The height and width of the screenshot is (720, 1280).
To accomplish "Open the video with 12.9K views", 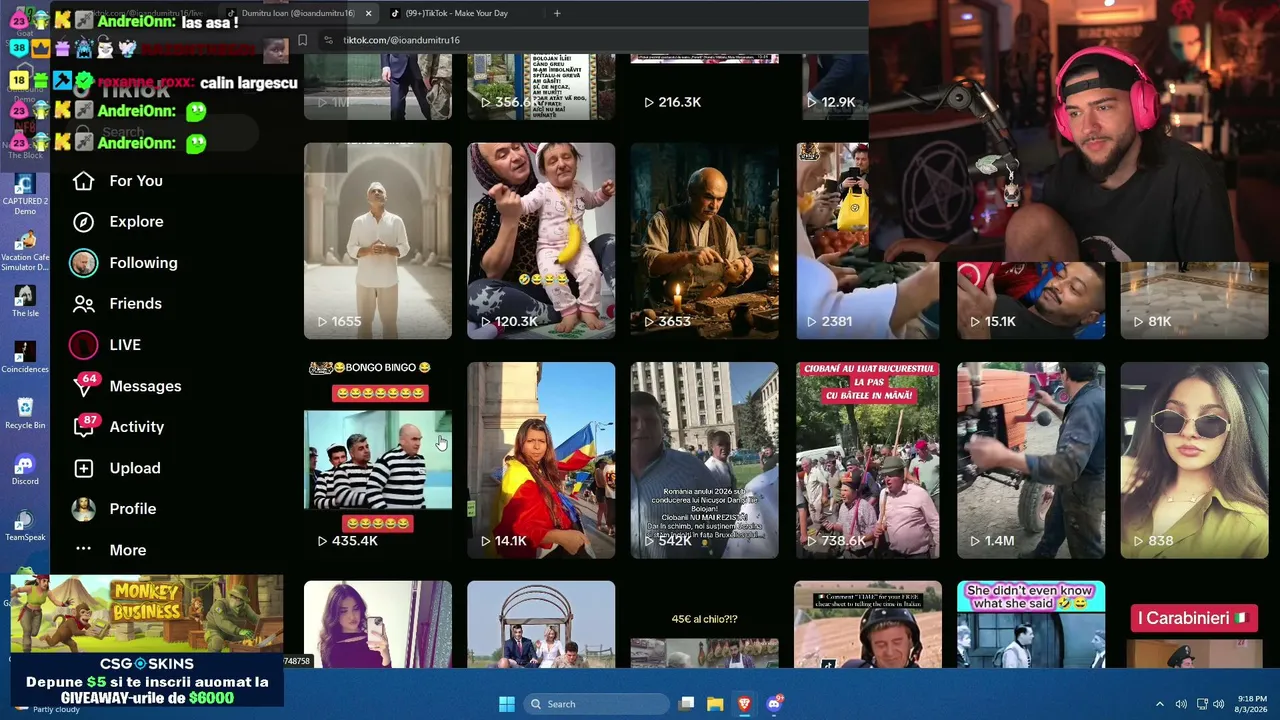I will (x=834, y=87).
